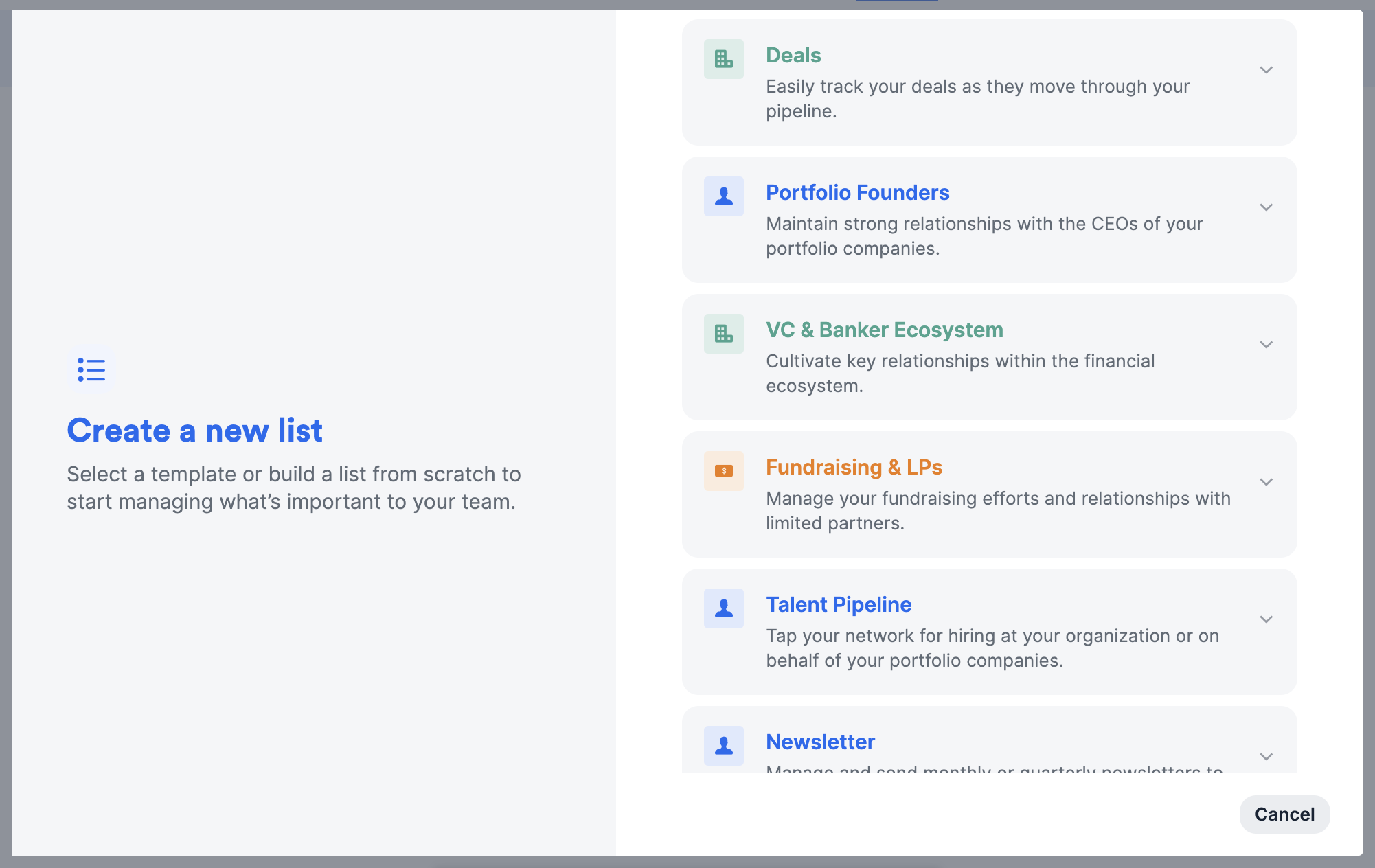Select the person icon for Portfolio Founders
The image size is (1375, 868).
723,196
